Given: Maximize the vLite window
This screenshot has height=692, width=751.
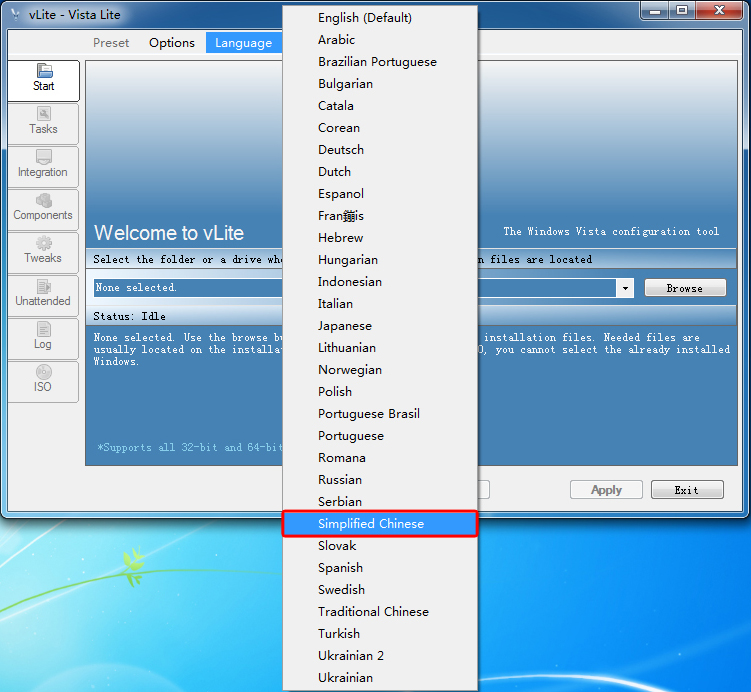Looking at the screenshot, I should click(x=682, y=11).
